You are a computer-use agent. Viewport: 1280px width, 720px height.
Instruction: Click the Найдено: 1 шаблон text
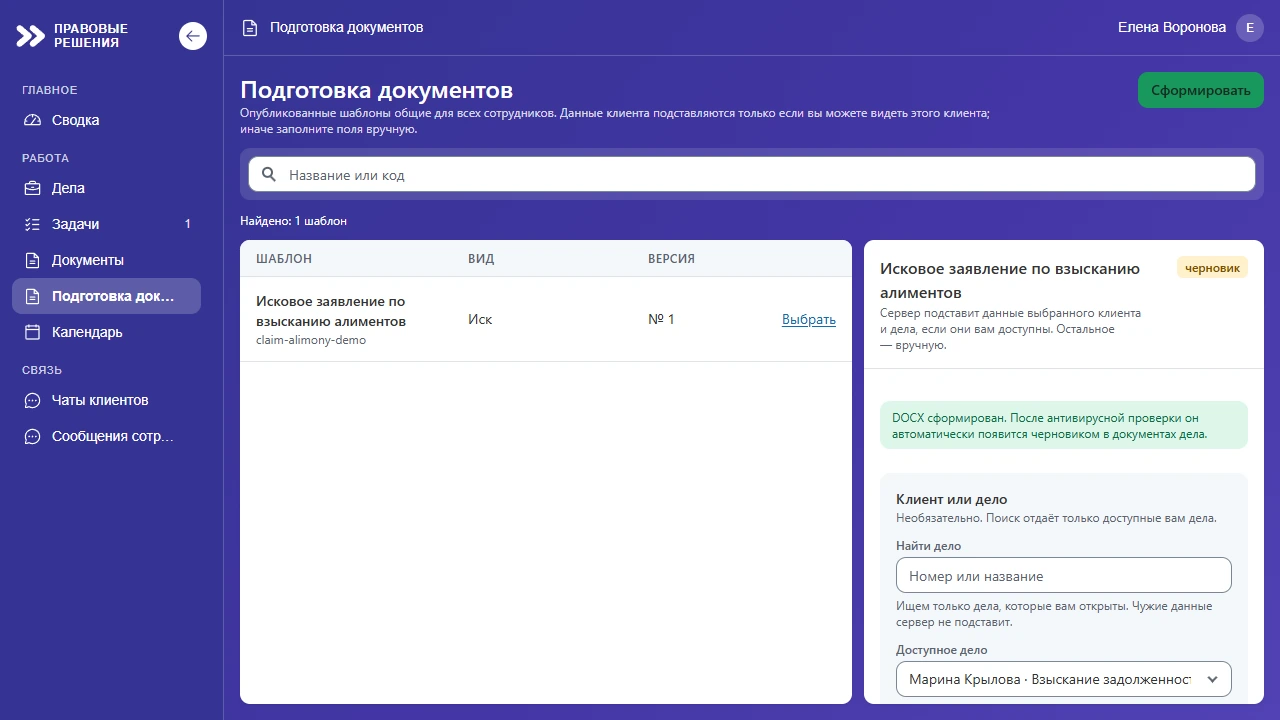tap(293, 221)
